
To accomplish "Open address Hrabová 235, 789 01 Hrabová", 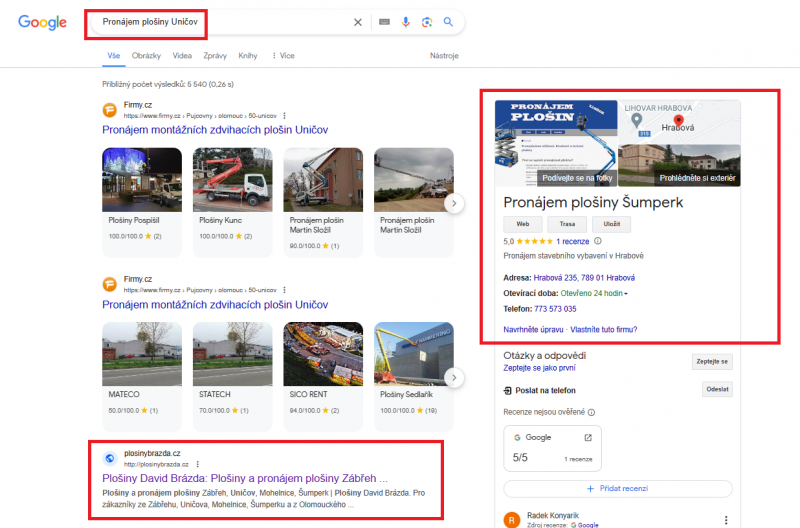I will 584,278.
